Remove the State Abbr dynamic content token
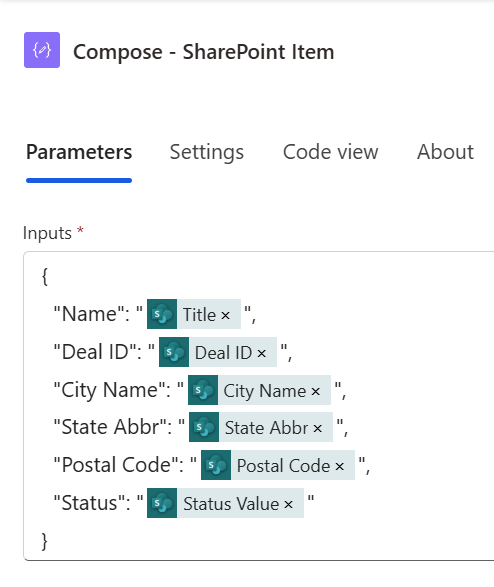Screen dimensions: 494x587 317,428
